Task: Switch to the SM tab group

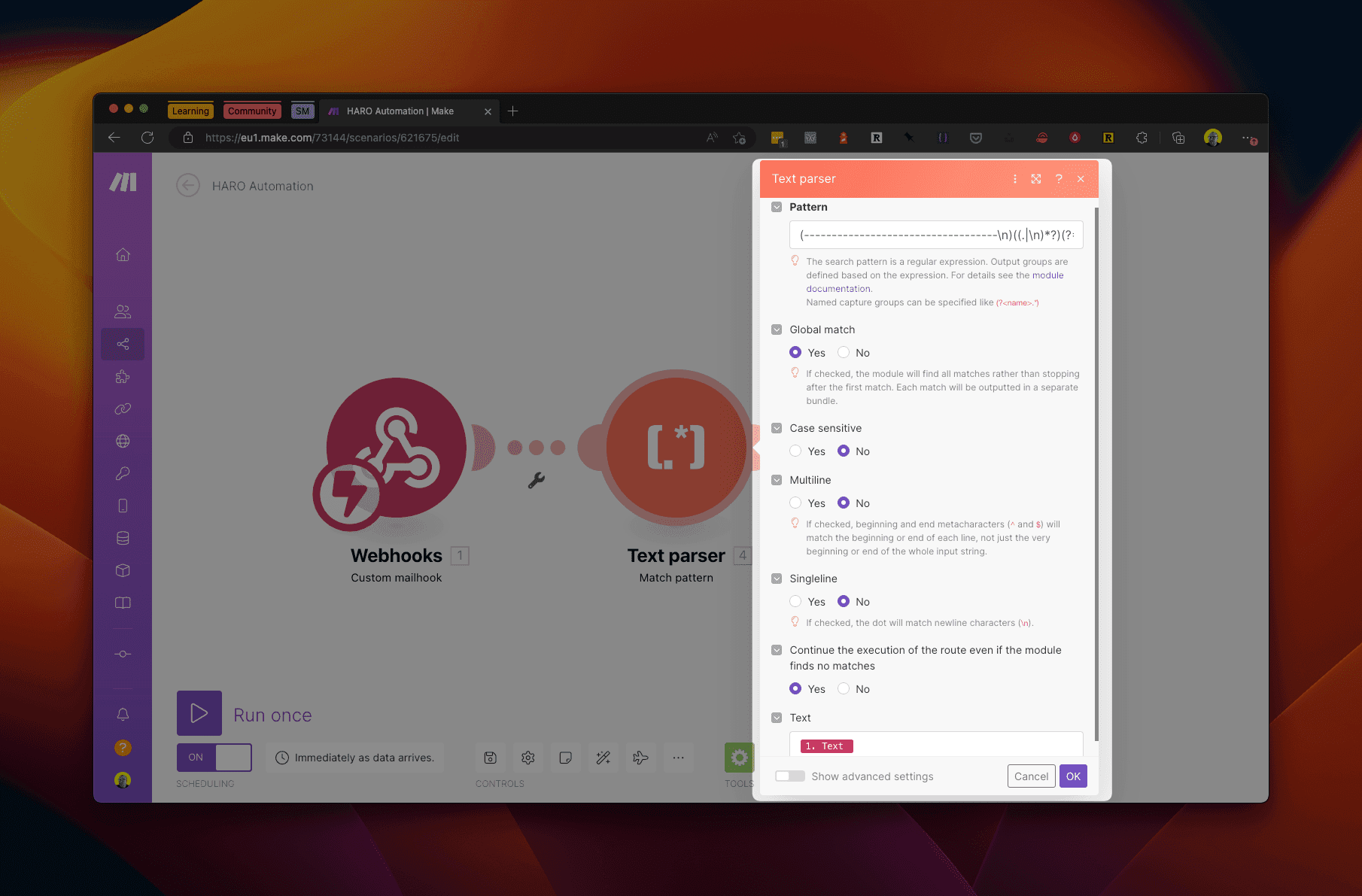Action: click(x=302, y=111)
